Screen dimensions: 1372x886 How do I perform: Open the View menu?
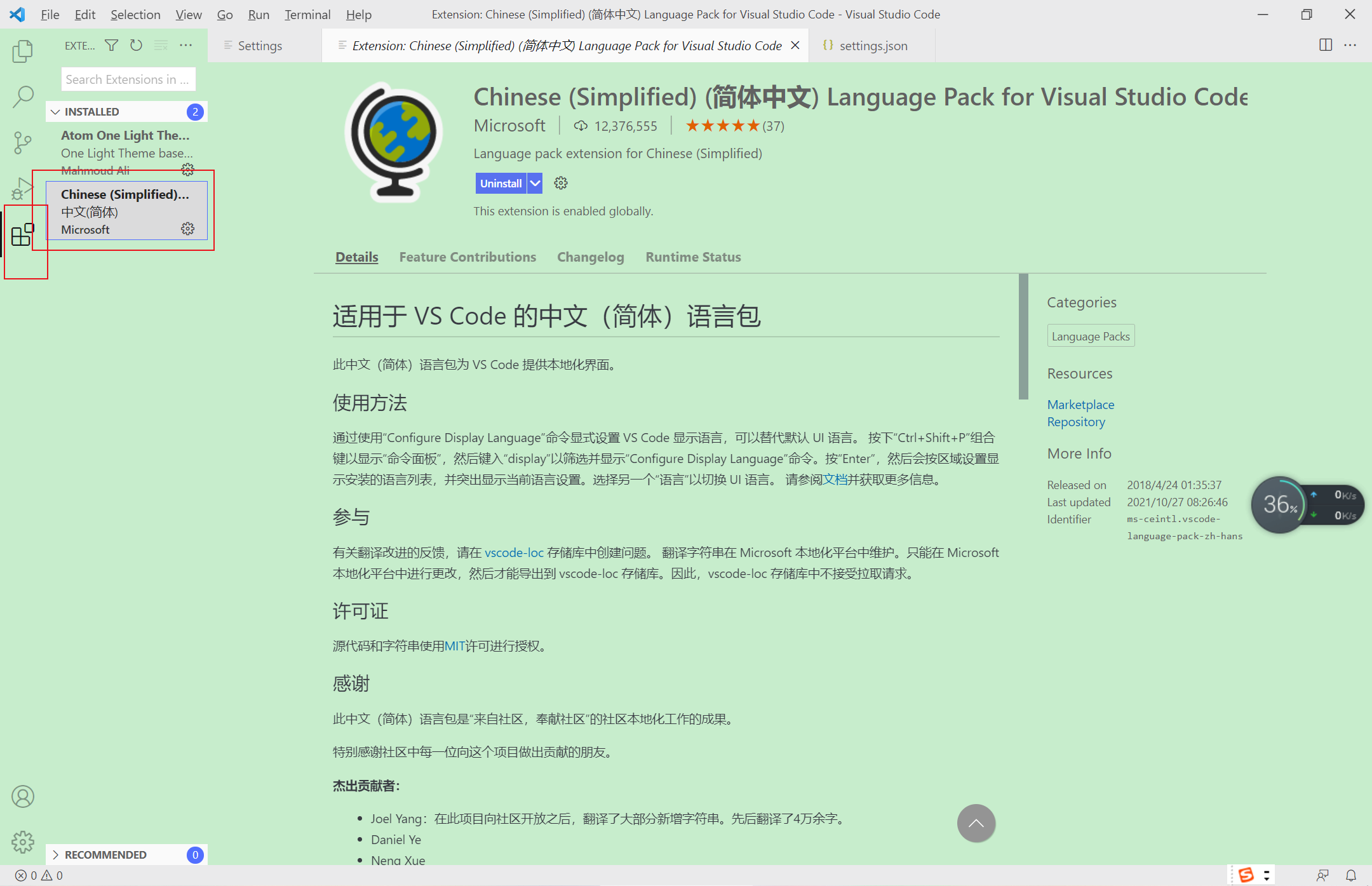[189, 14]
